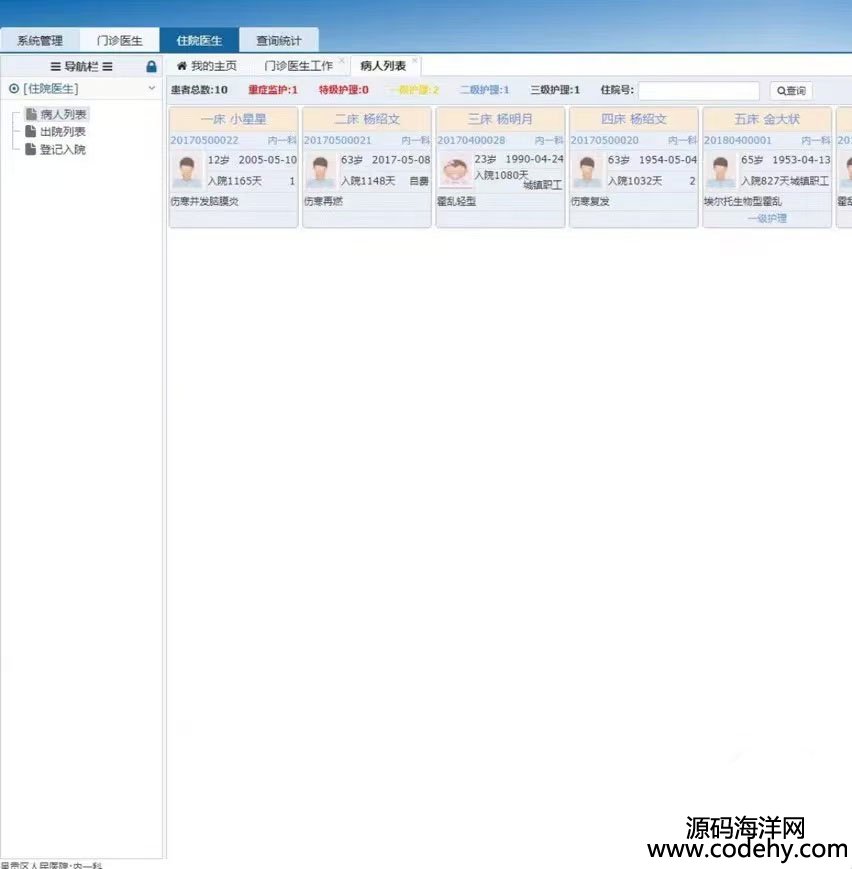
Task: Click 一级护理 on the 五床 card
Action: coord(767,218)
